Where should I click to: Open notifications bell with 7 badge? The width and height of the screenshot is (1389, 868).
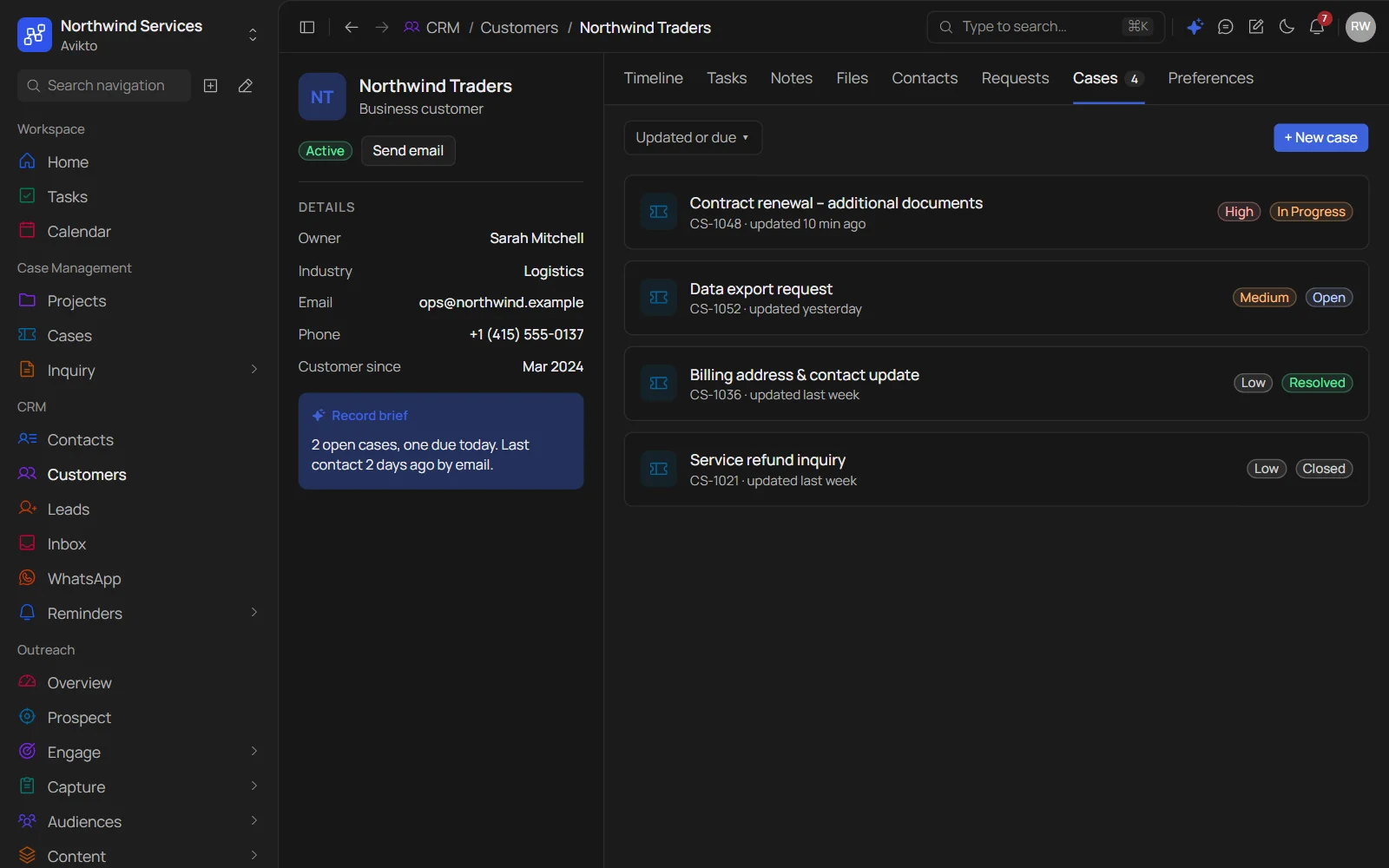[1317, 27]
